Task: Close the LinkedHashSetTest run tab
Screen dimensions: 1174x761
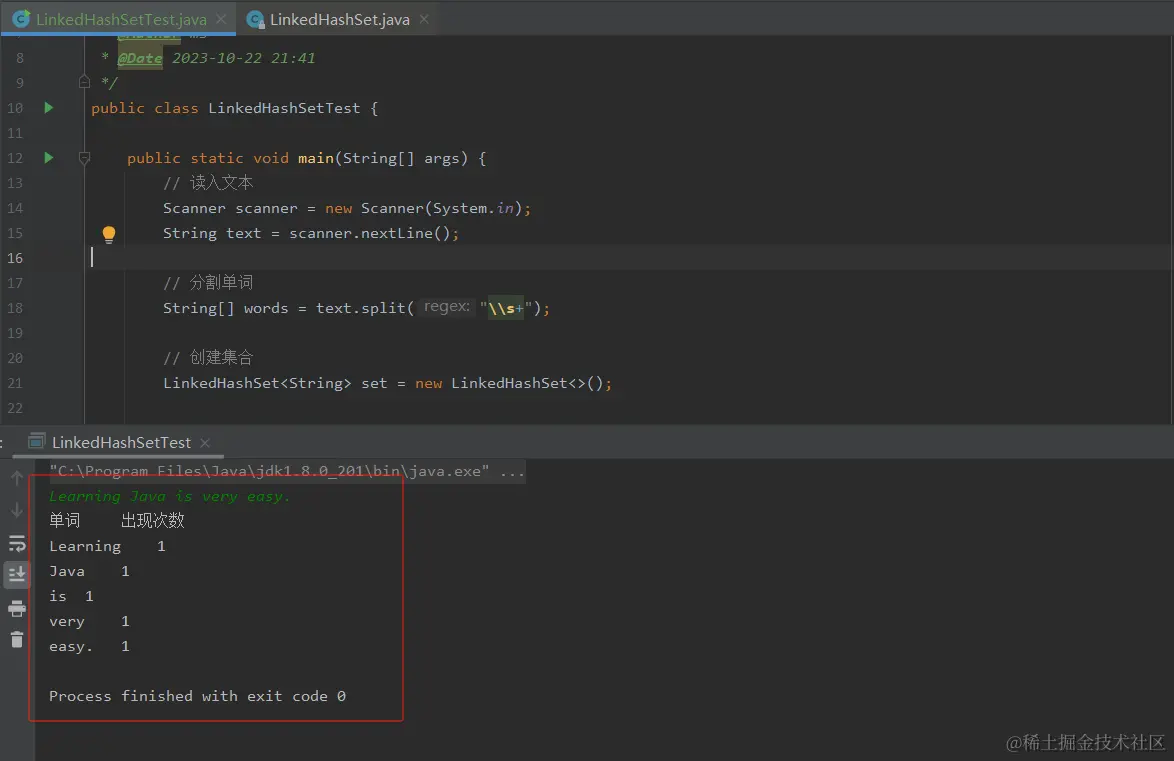Action: (x=205, y=443)
